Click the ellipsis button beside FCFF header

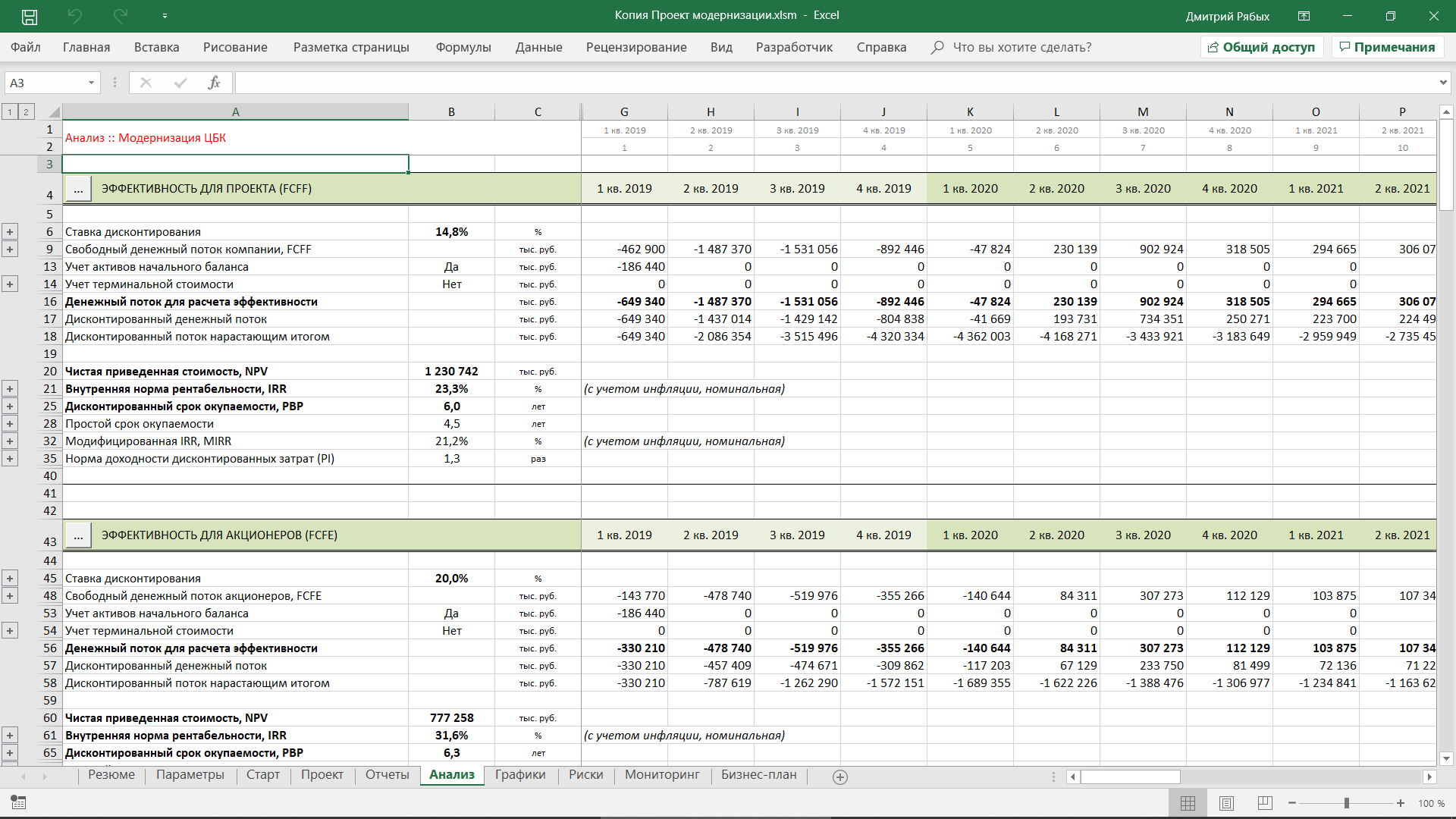[x=78, y=189]
